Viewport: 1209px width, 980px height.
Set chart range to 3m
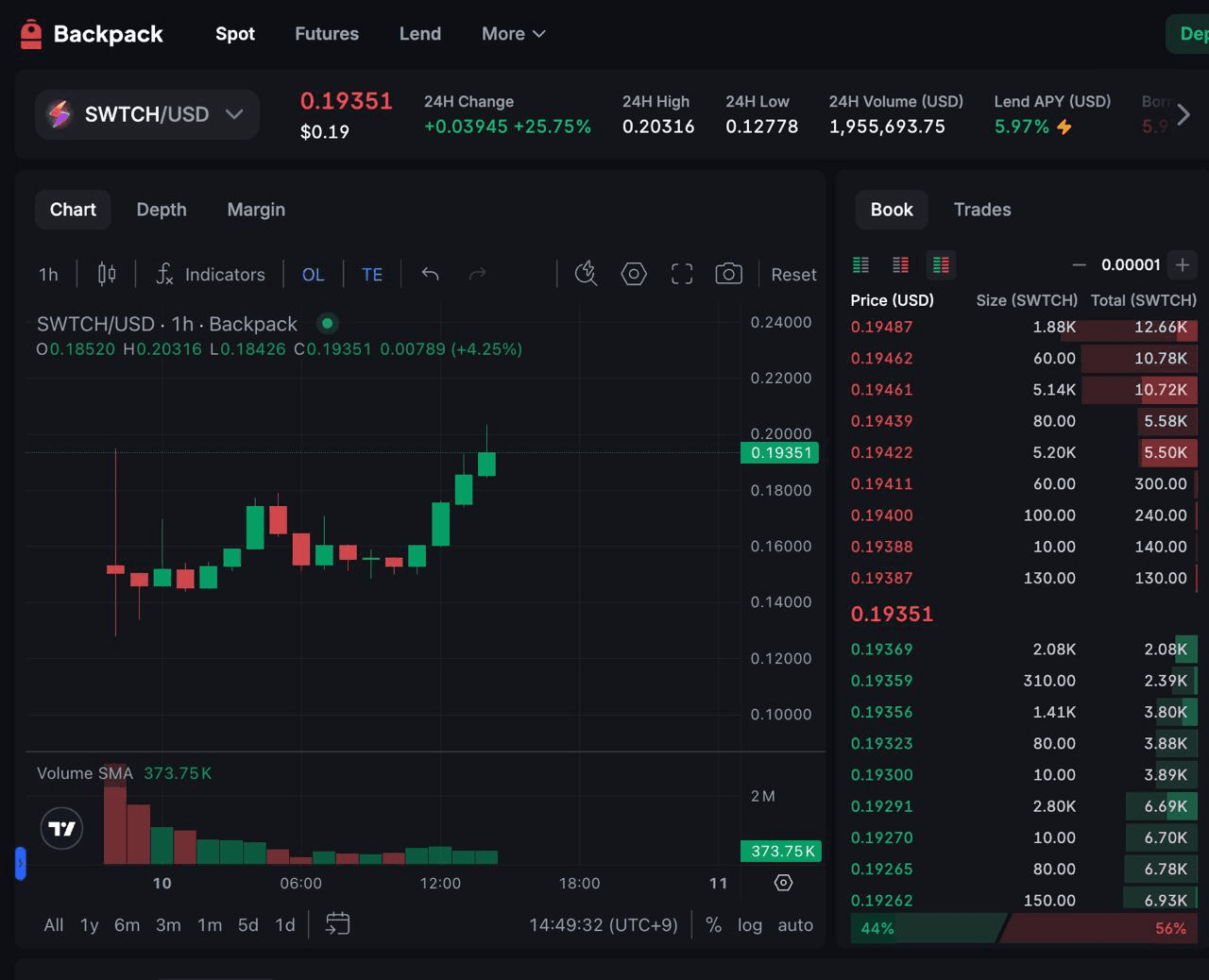tap(168, 925)
